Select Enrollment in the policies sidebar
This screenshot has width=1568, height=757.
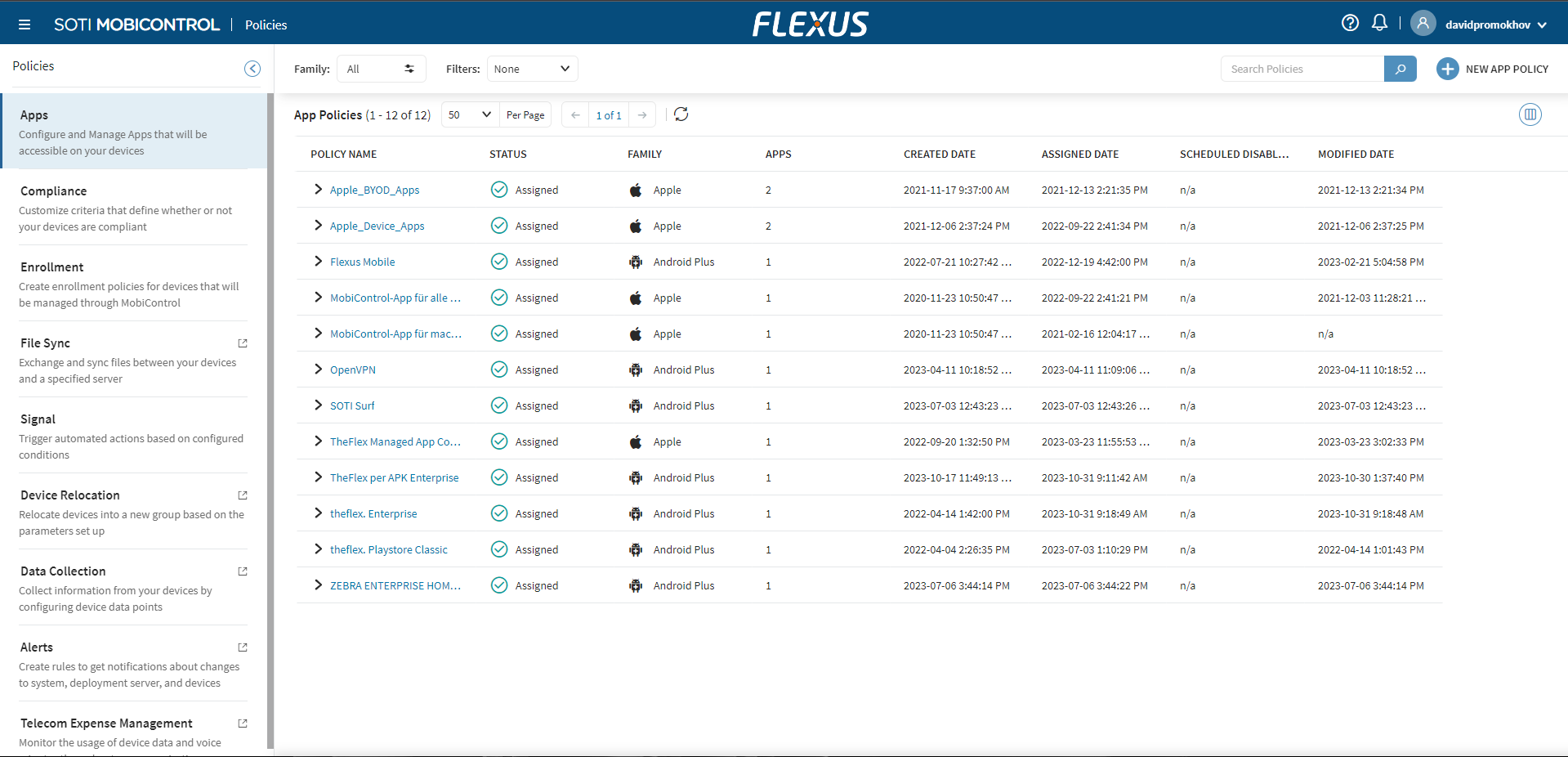click(52, 267)
